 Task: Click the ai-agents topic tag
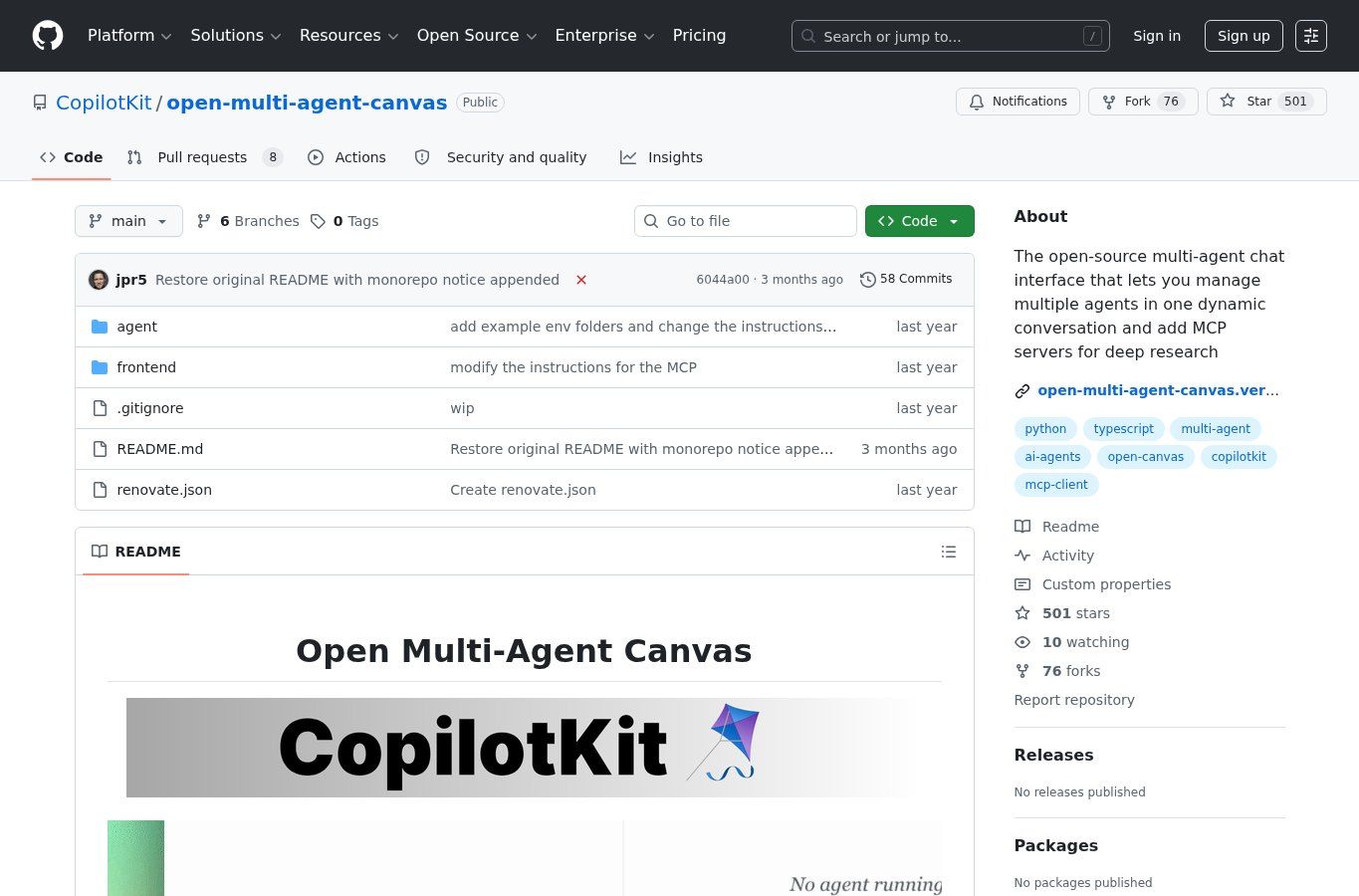[1052, 457]
